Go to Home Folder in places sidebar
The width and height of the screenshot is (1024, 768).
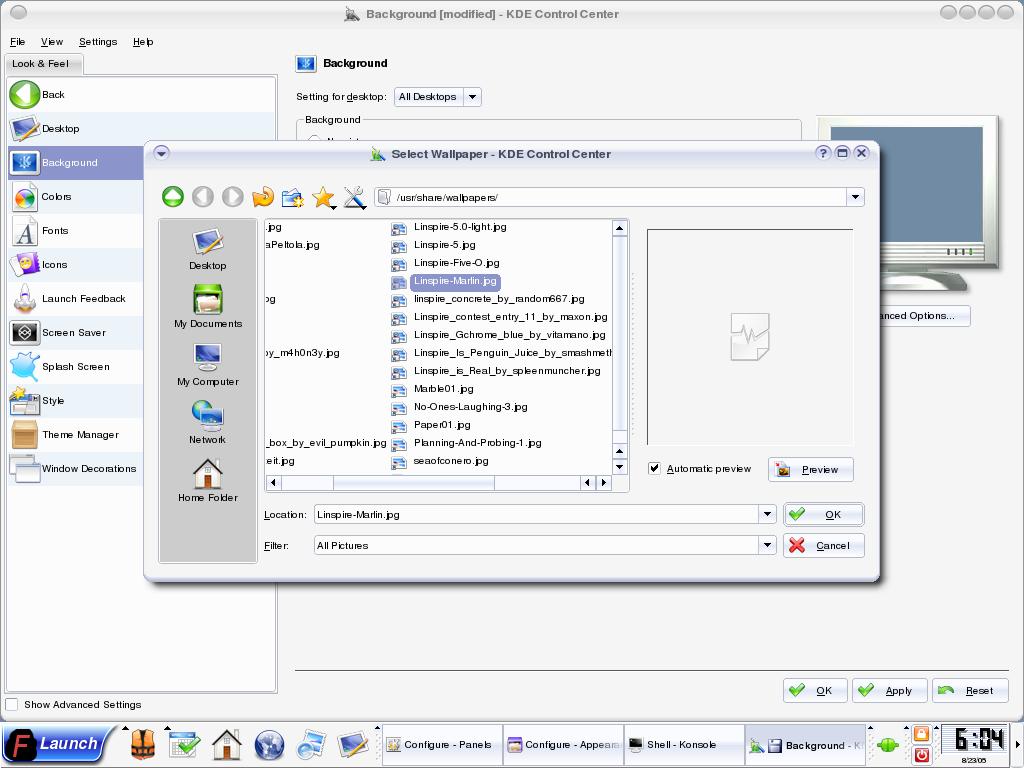pyautogui.click(x=208, y=481)
